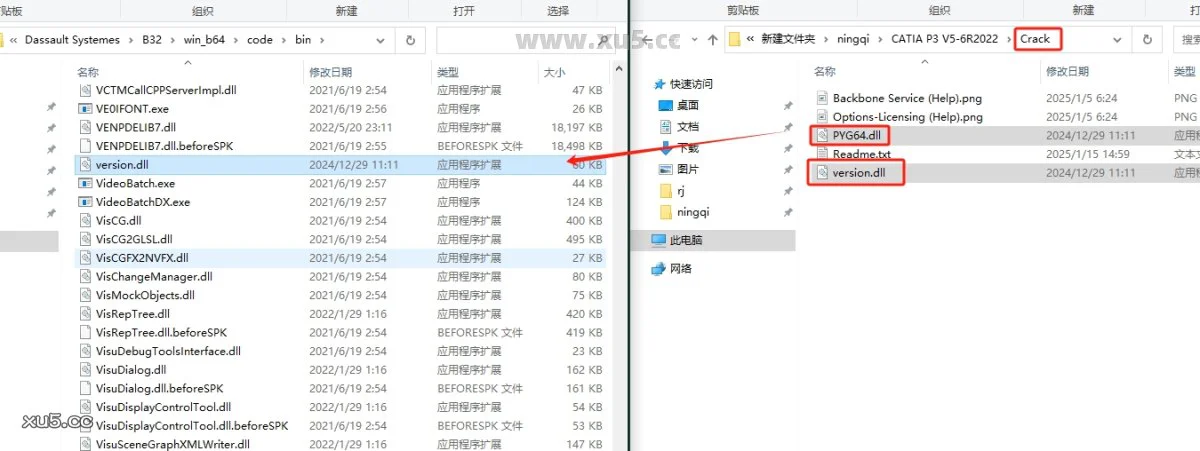
Task: Expand the chevron after 'bin' in the breadcrumb
Action: (x=323, y=40)
